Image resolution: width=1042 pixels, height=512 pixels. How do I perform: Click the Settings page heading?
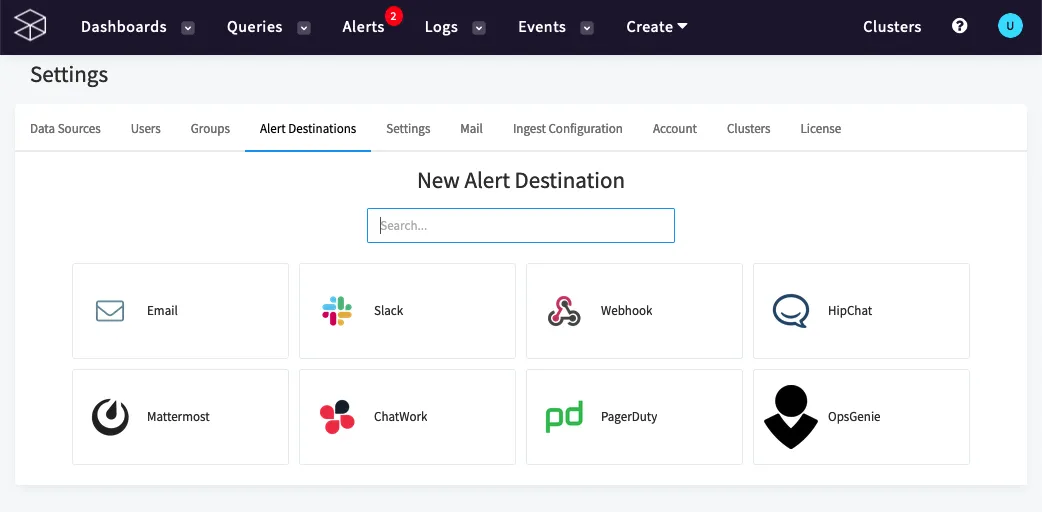(69, 74)
